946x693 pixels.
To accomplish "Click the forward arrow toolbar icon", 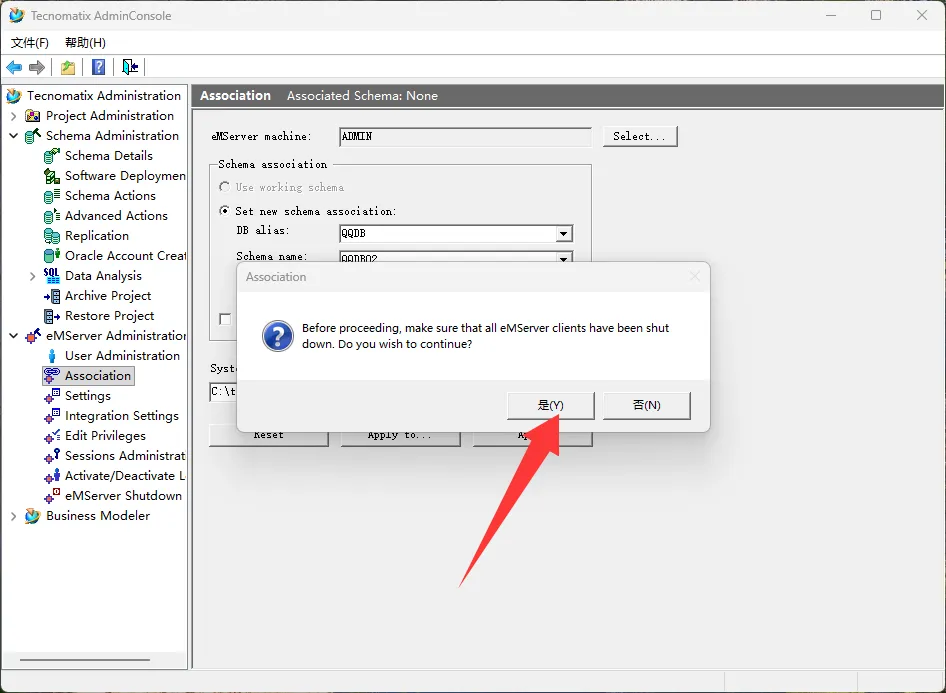I will [x=37, y=67].
